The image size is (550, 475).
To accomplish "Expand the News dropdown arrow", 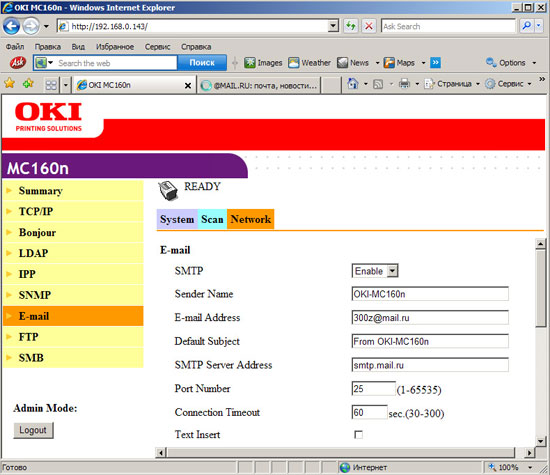I will [x=377, y=63].
